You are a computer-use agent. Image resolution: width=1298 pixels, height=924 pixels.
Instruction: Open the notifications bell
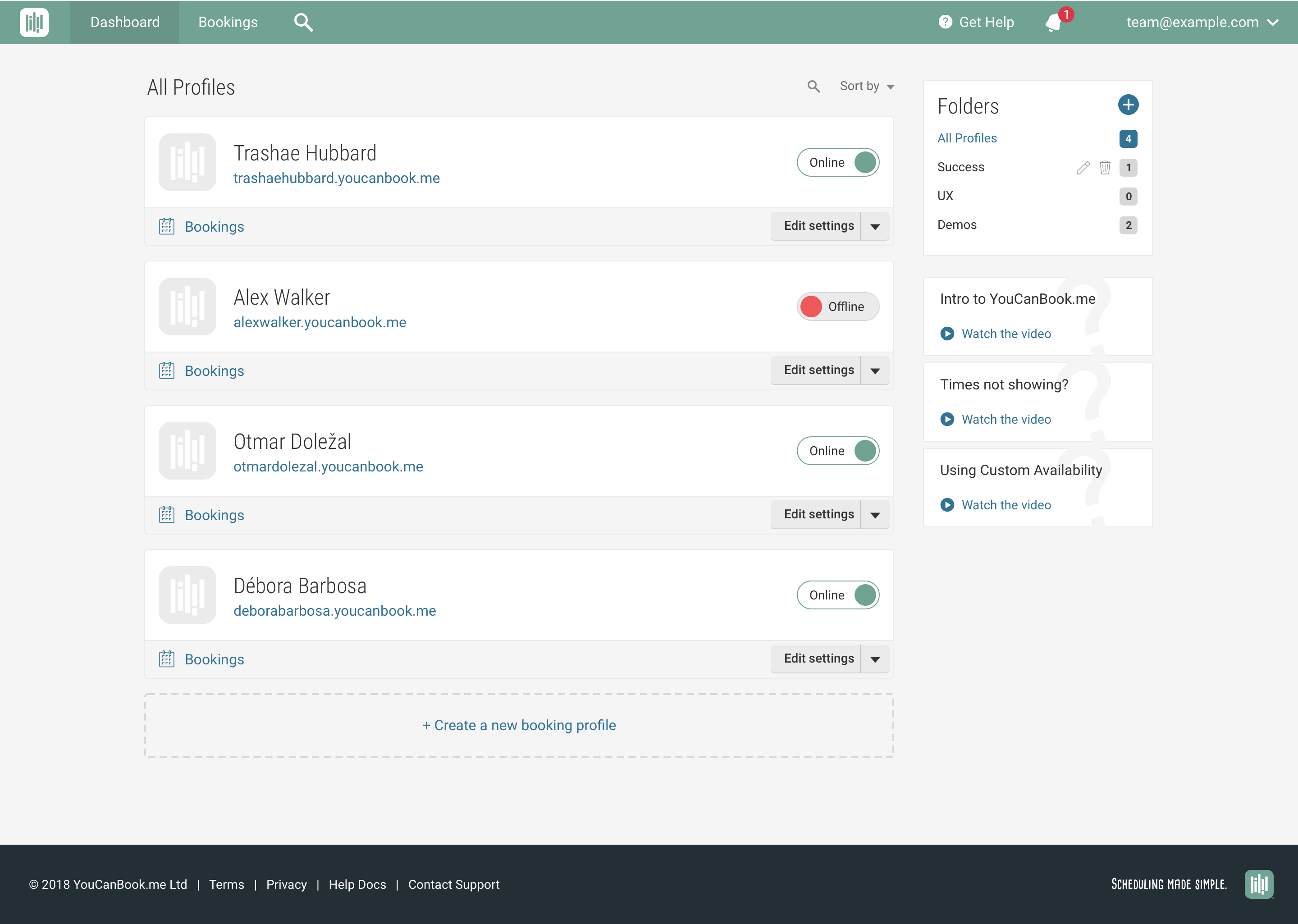(x=1053, y=23)
